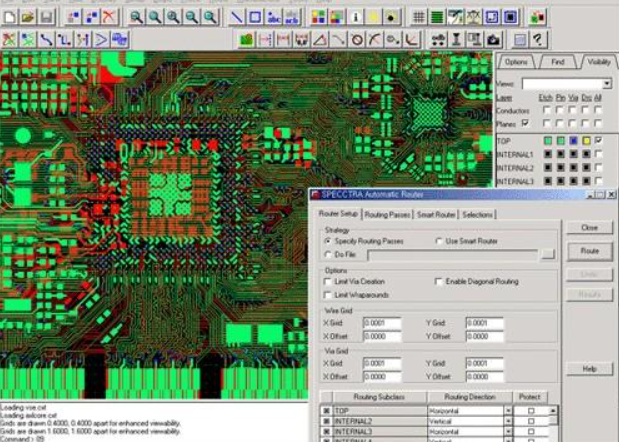Enable the Limit Via Creation checkbox

(x=329, y=282)
